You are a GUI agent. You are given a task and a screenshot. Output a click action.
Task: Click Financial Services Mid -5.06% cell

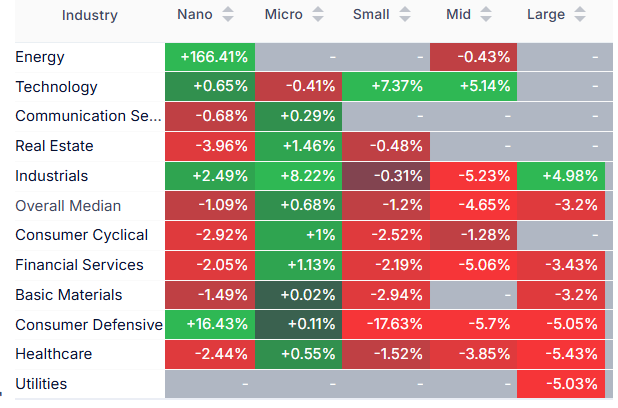pos(474,265)
